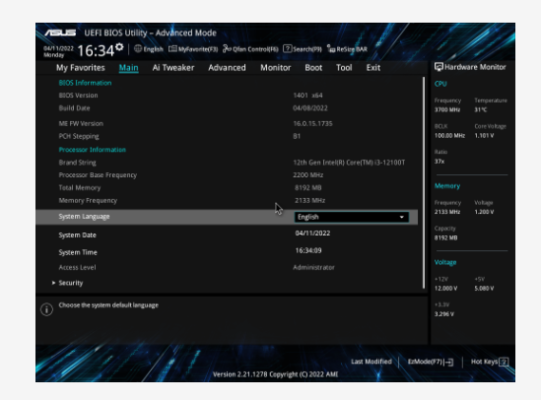Switch to My Favorites tab
The height and width of the screenshot is (400, 541).
tap(80, 68)
